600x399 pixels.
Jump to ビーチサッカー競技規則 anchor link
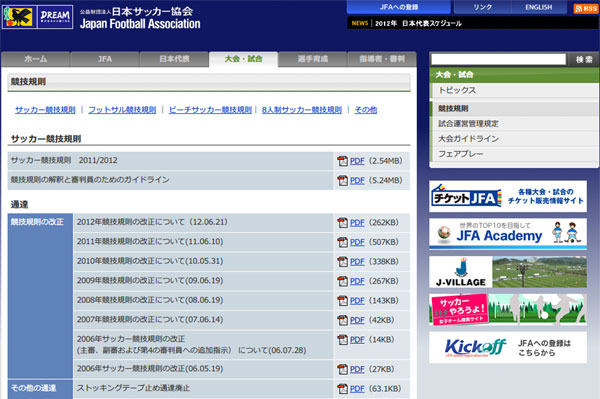click(x=210, y=110)
